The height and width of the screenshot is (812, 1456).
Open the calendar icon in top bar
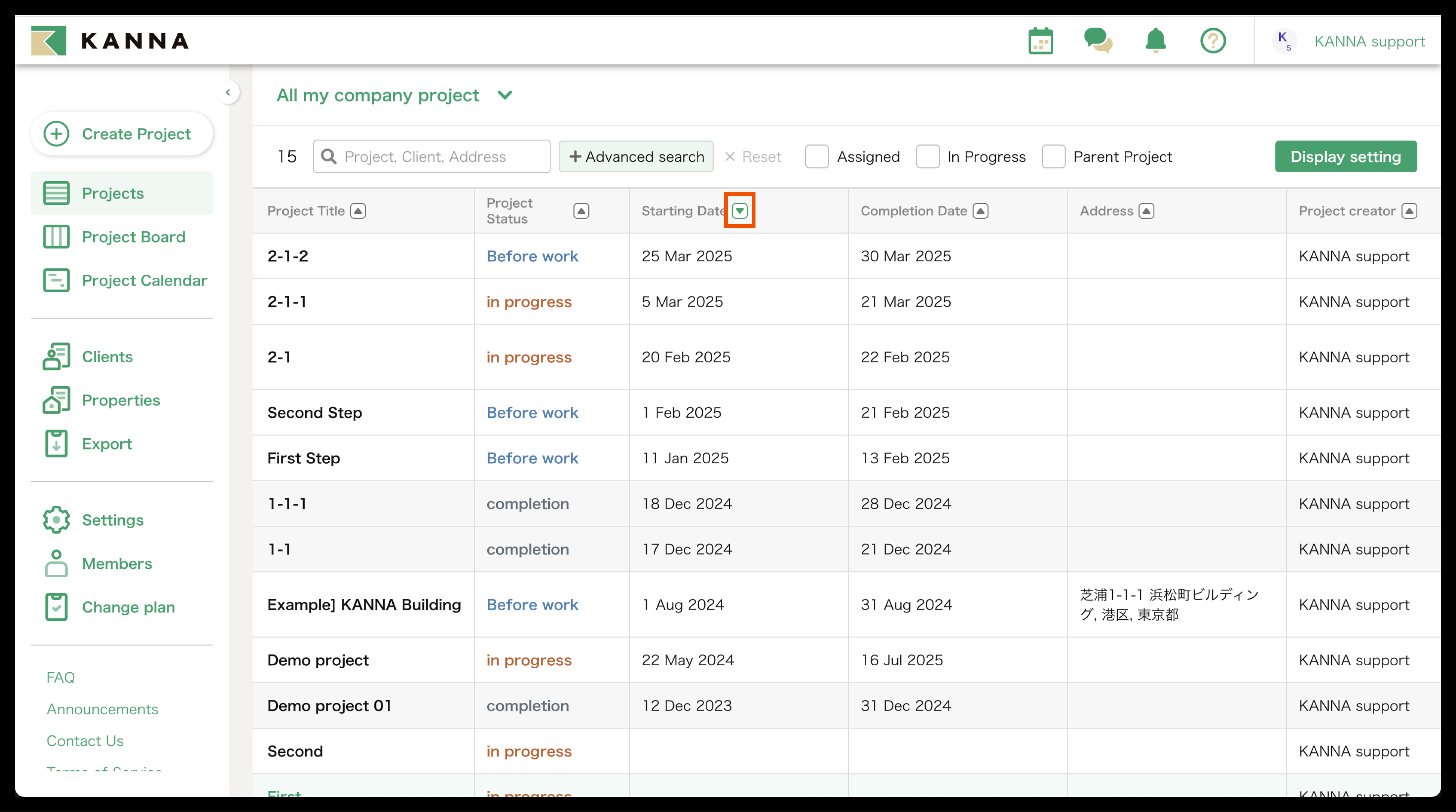[1040, 41]
